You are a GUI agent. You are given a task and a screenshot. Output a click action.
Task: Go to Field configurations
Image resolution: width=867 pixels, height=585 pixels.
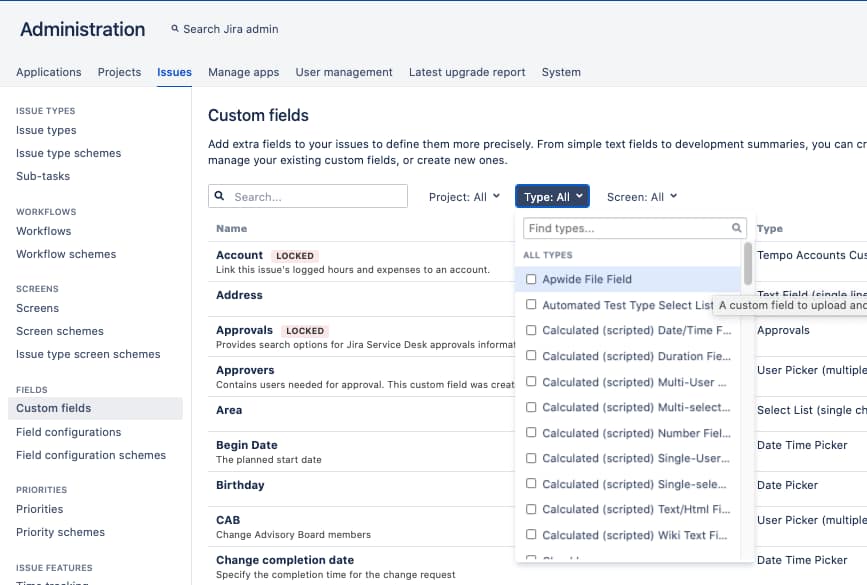point(66,431)
